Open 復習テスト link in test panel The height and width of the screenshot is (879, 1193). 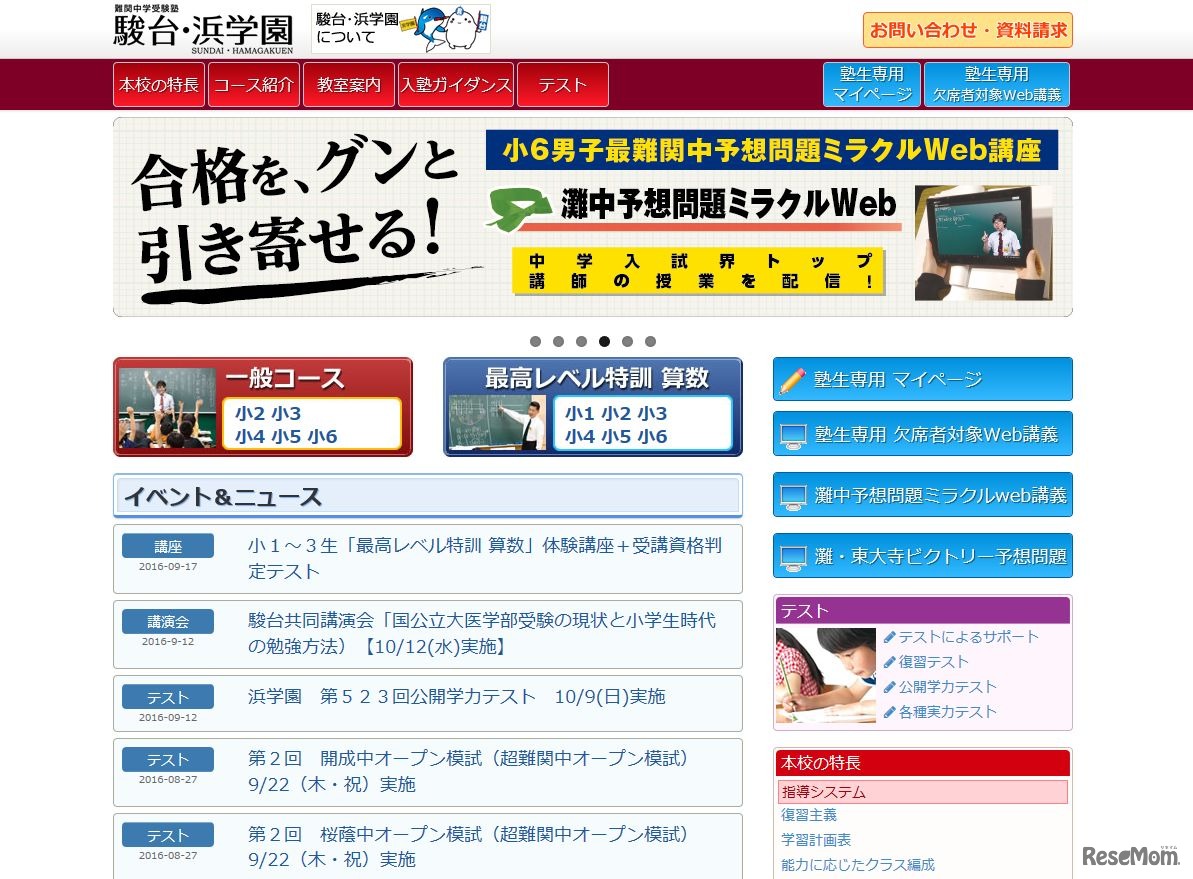click(933, 661)
